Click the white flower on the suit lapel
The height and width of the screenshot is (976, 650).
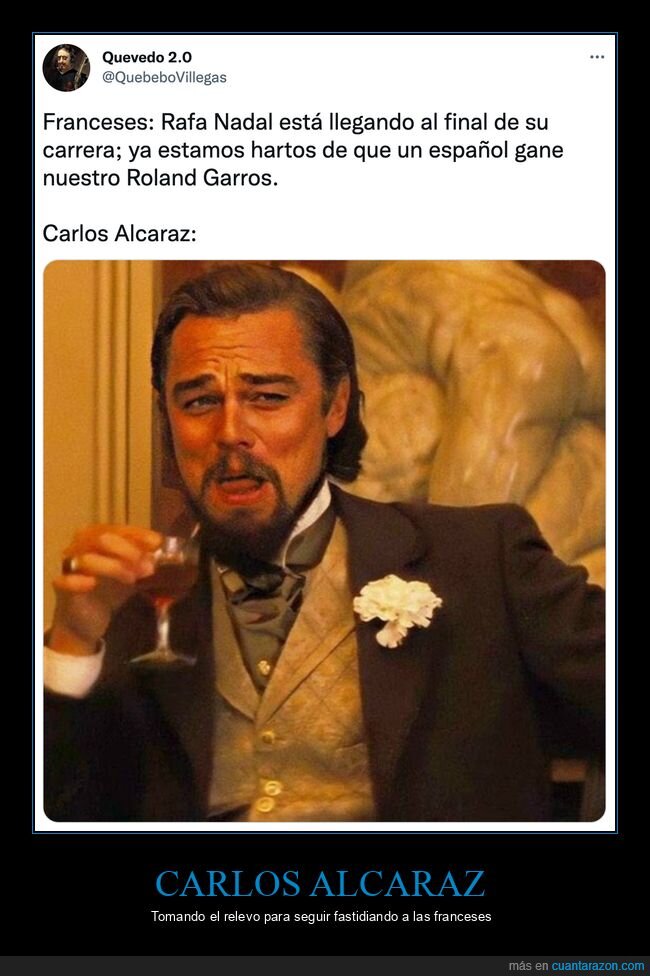(397, 609)
